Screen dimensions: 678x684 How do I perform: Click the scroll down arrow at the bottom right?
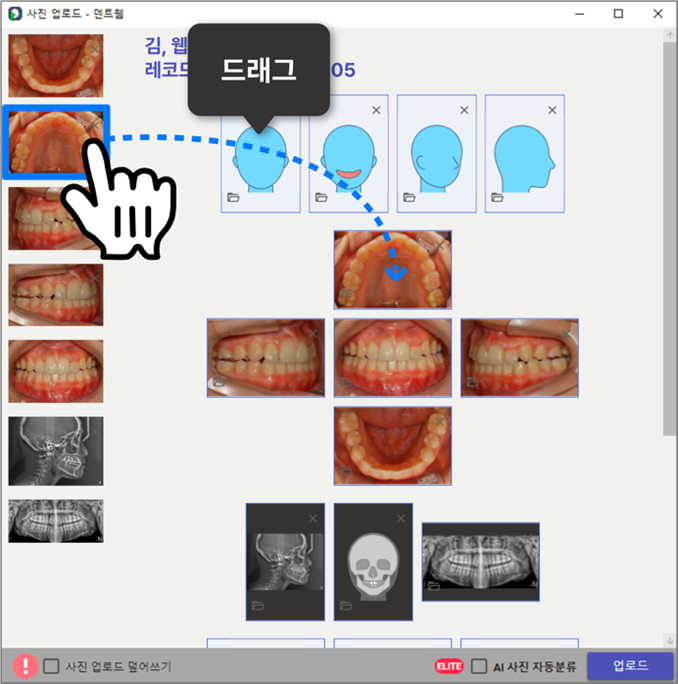(669, 639)
